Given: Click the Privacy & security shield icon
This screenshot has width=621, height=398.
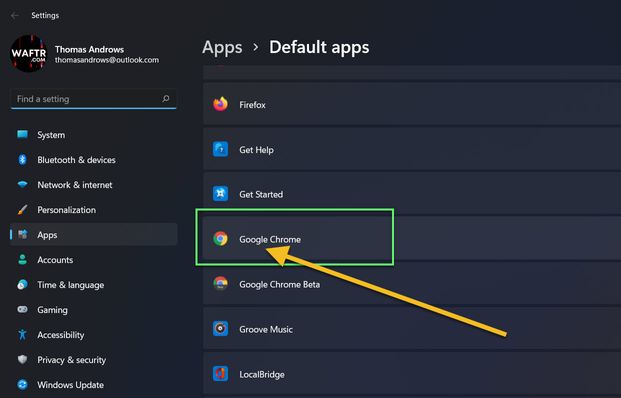Looking at the screenshot, I should click(x=23, y=360).
